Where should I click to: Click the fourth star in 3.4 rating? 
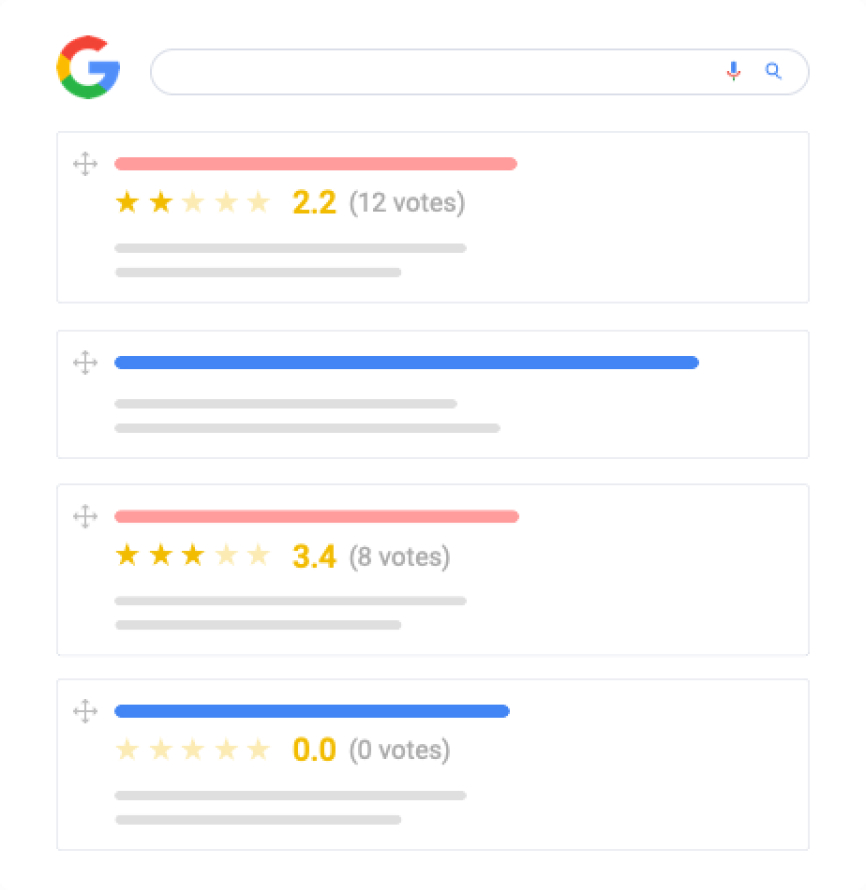pos(226,555)
